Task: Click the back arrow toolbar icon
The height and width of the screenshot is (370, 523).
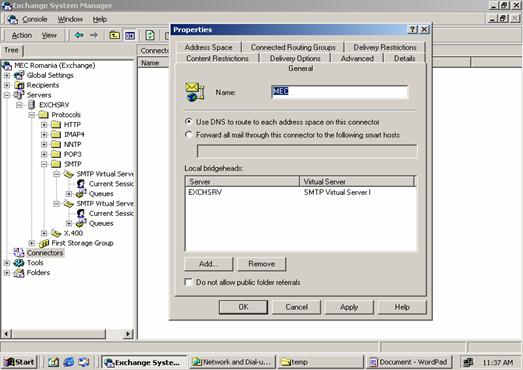Action: pyautogui.click(x=79, y=35)
